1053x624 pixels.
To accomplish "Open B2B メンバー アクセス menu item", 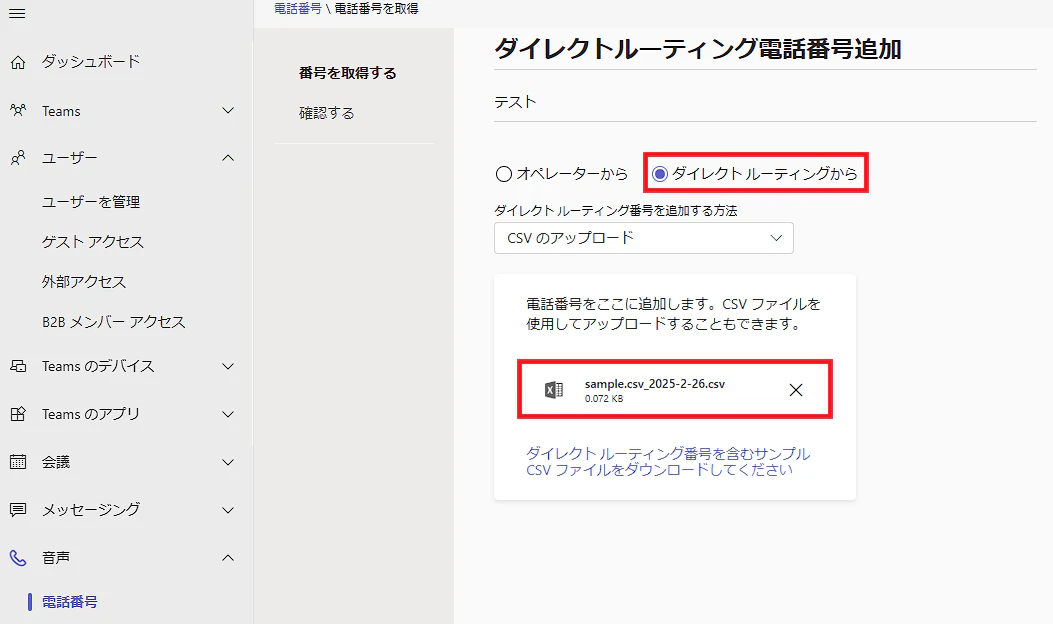I will [113, 322].
